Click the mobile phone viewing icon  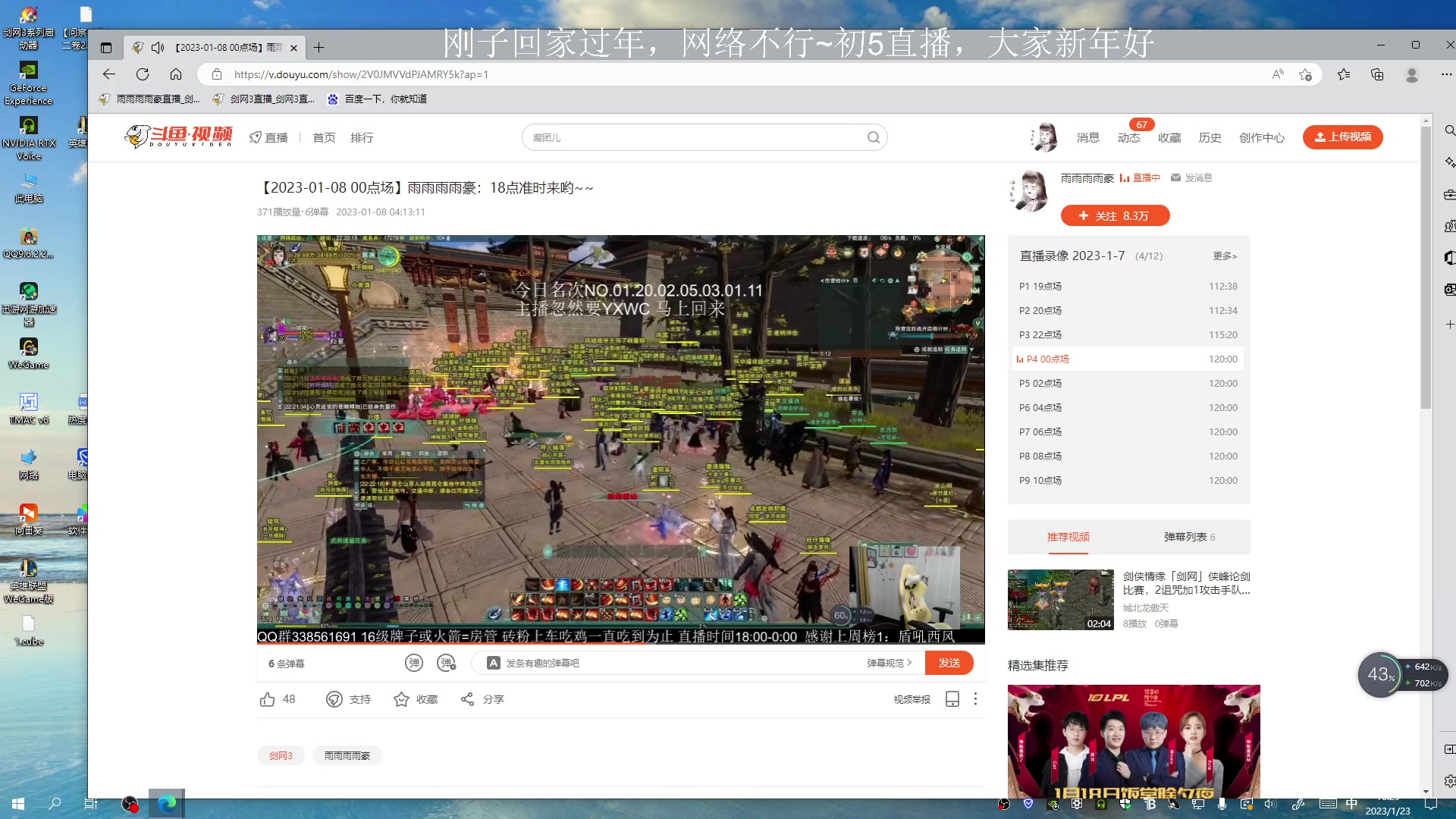(x=952, y=699)
